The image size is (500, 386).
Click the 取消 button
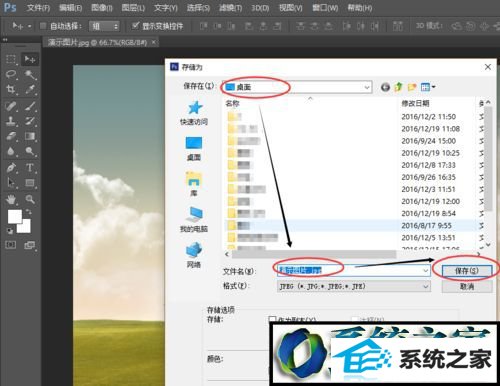467,286
